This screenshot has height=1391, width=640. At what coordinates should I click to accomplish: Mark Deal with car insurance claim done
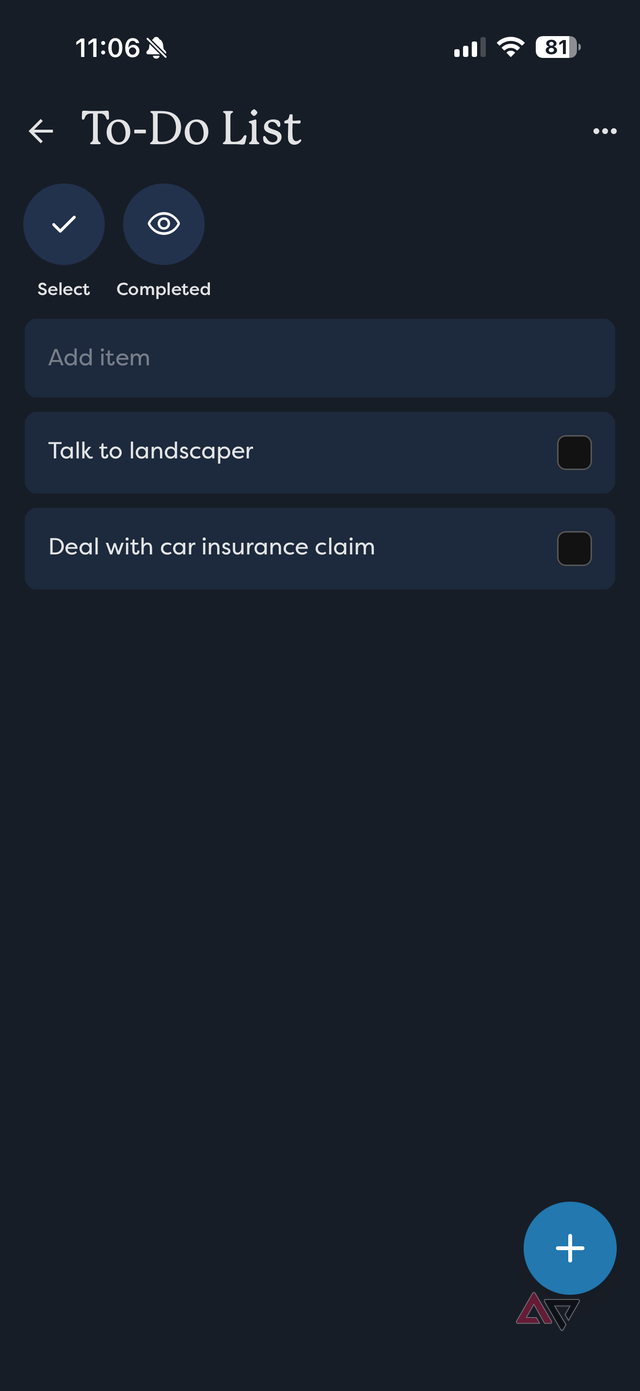[574, 548]
